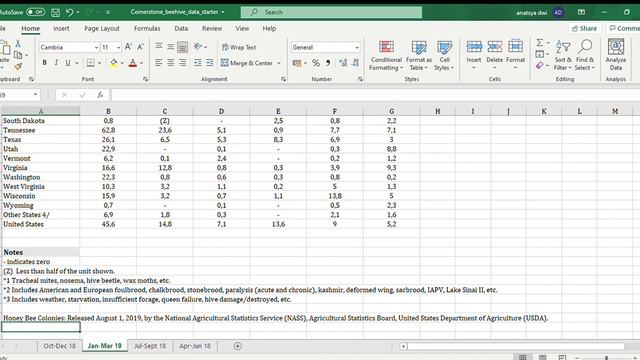Switch to the Oct-Dec 18 sheet

(x=60, y=346)
